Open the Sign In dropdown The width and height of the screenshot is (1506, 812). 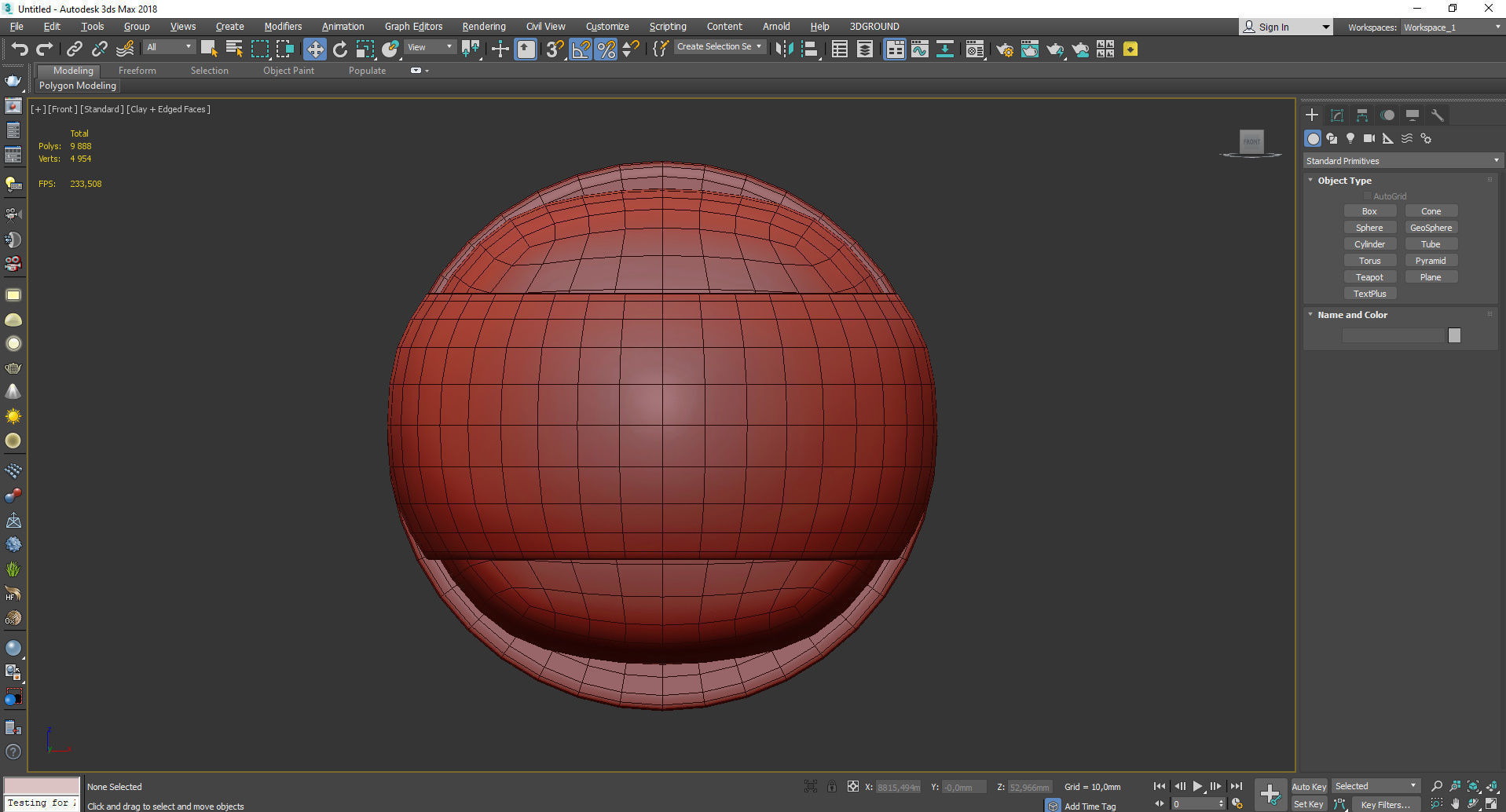point(1286,27)
